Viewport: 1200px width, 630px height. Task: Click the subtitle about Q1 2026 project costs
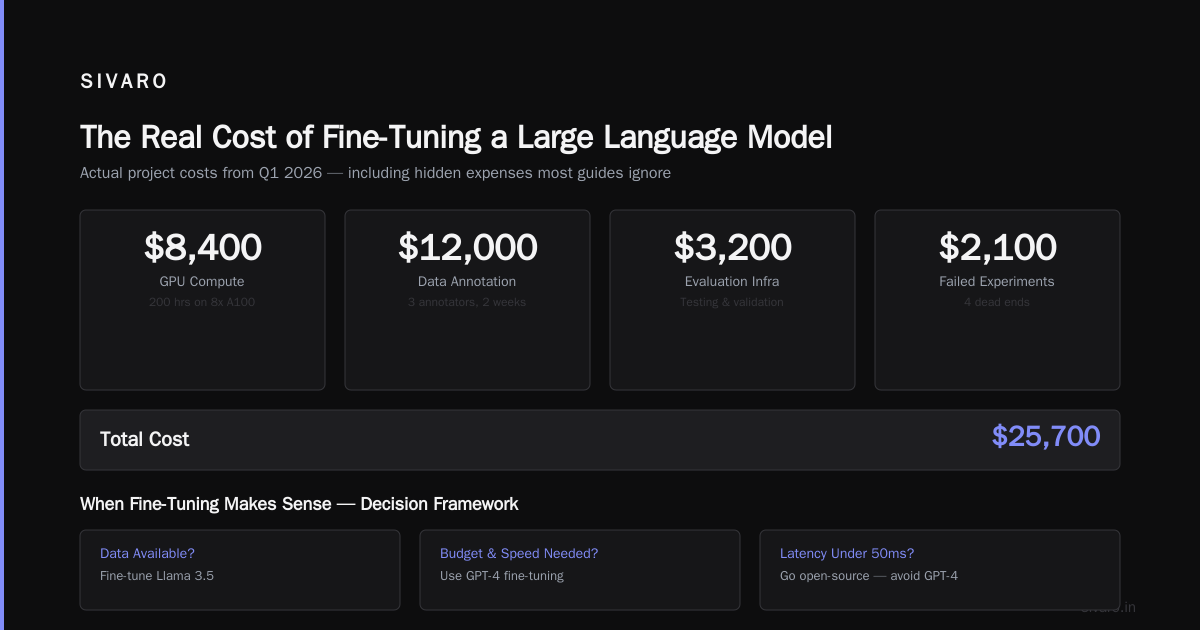point(375,173)
